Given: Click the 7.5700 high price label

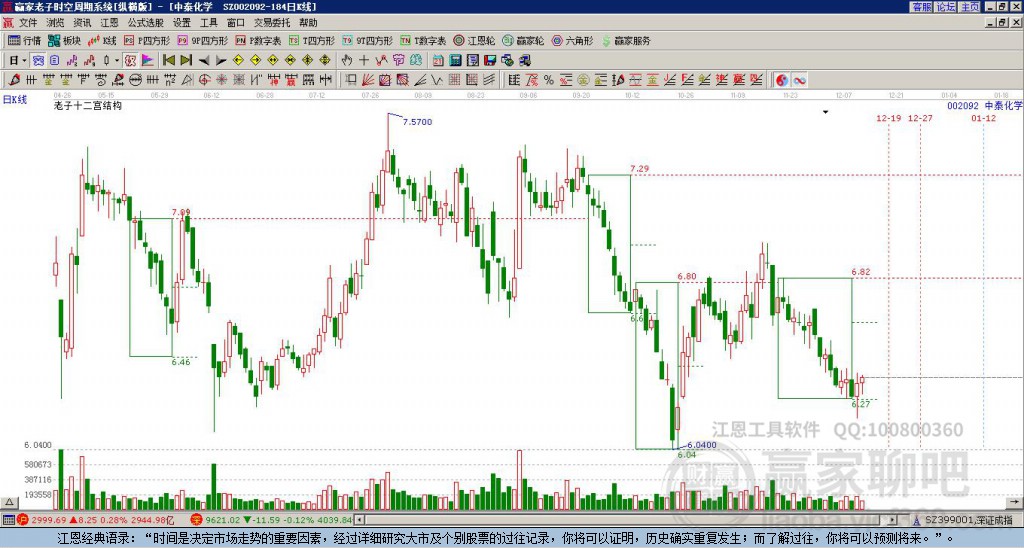Looking at the screenshot, I should [x=417, y=122].
